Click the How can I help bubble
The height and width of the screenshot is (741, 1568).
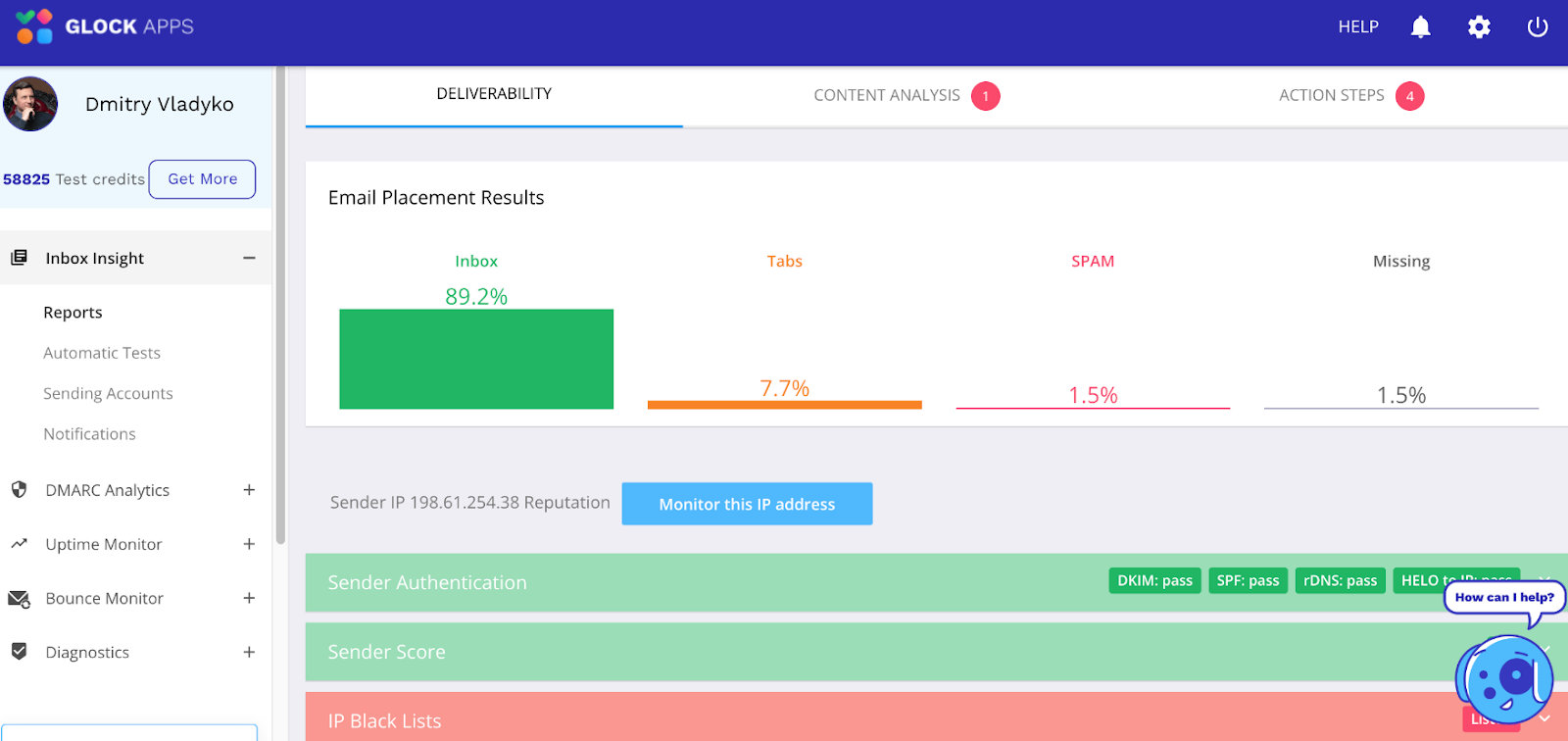click(1504, 598)
